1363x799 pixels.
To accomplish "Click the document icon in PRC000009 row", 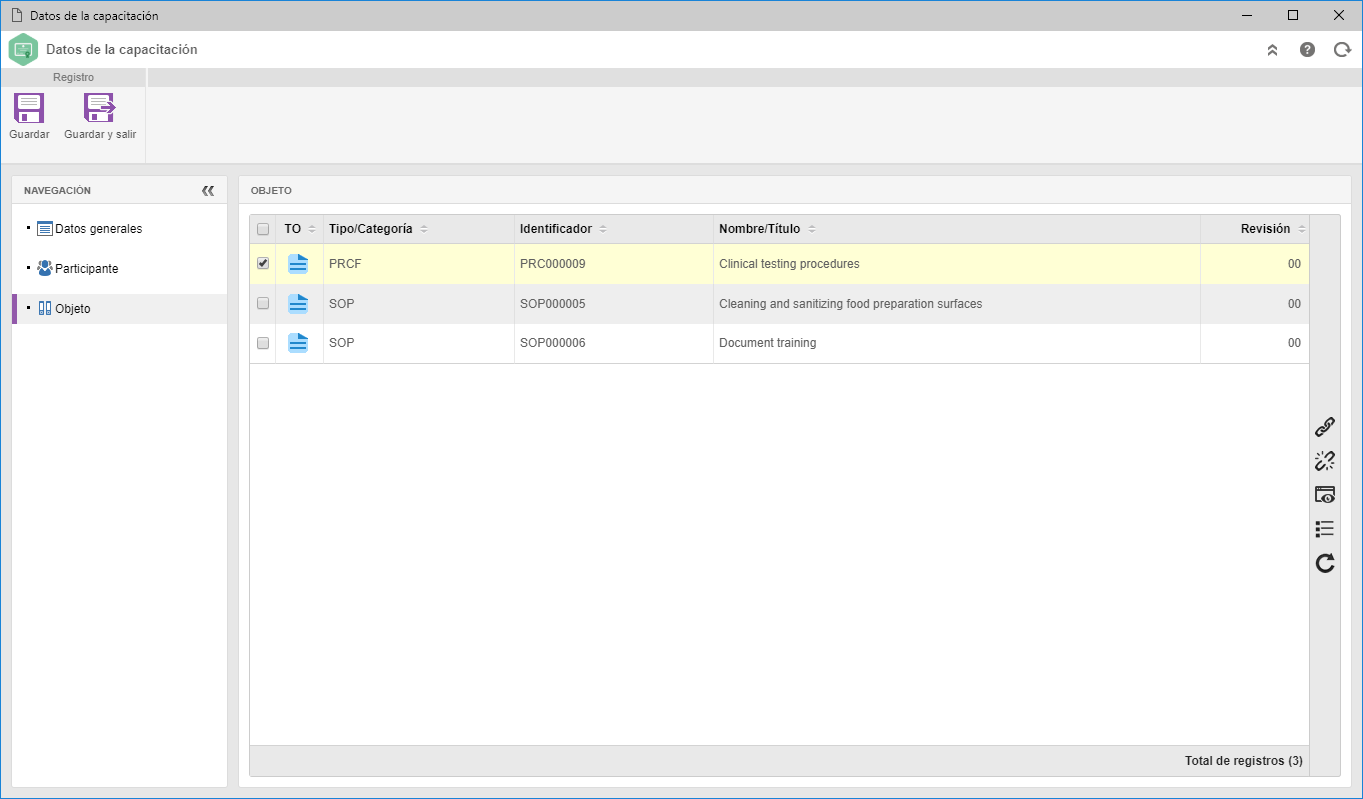I will pos(298,264).
